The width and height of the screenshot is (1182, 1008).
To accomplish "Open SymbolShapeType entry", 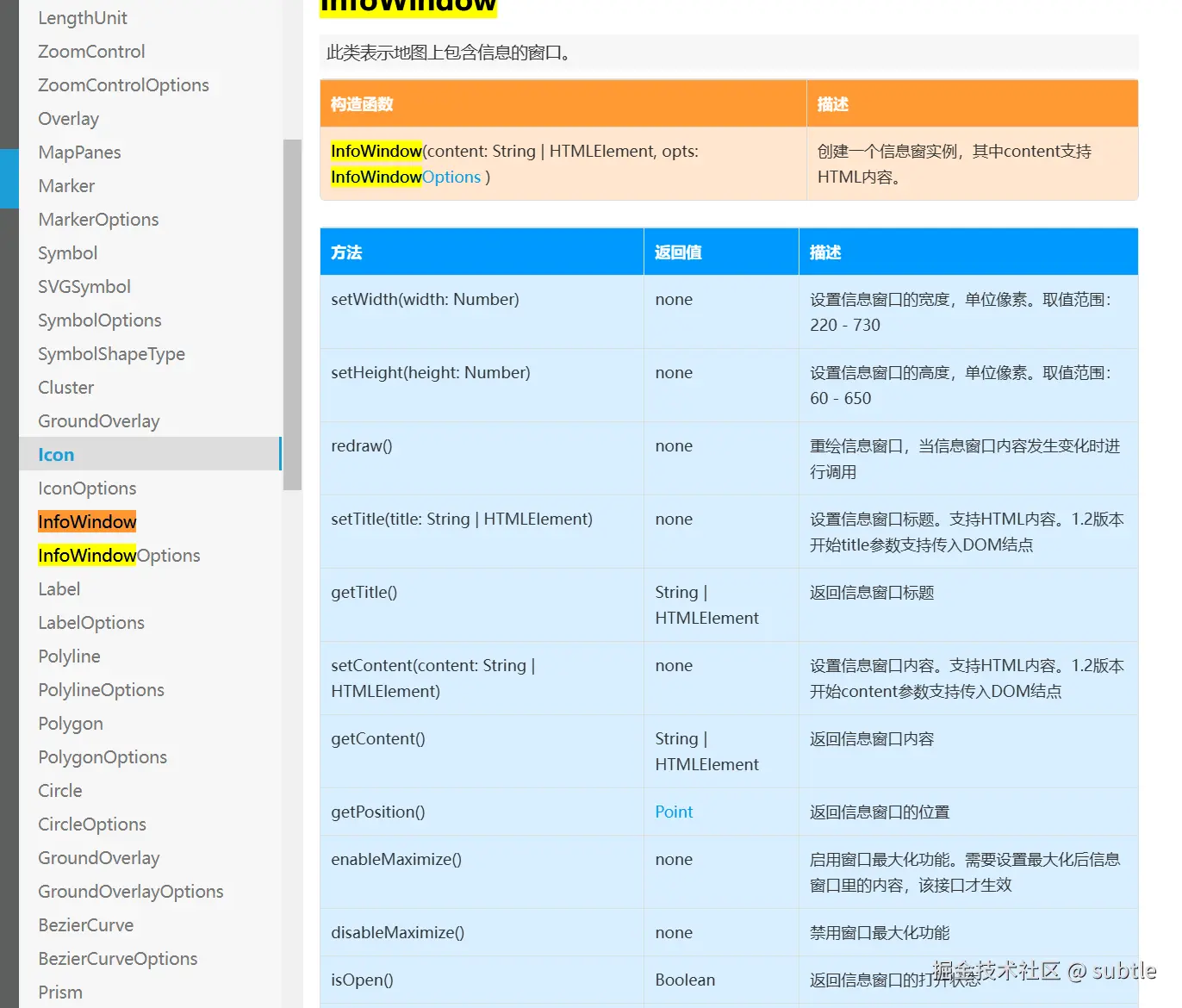I will [x=111, y=354].
